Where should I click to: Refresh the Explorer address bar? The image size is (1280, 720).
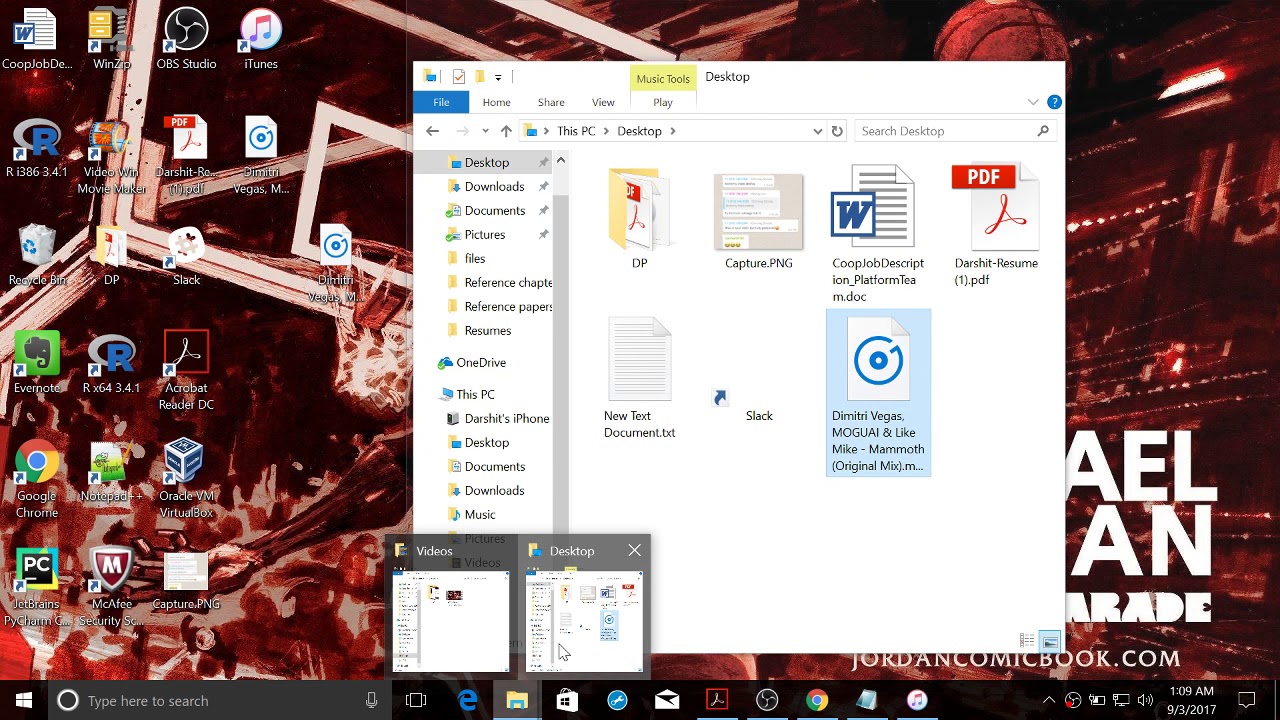[837, 131]
